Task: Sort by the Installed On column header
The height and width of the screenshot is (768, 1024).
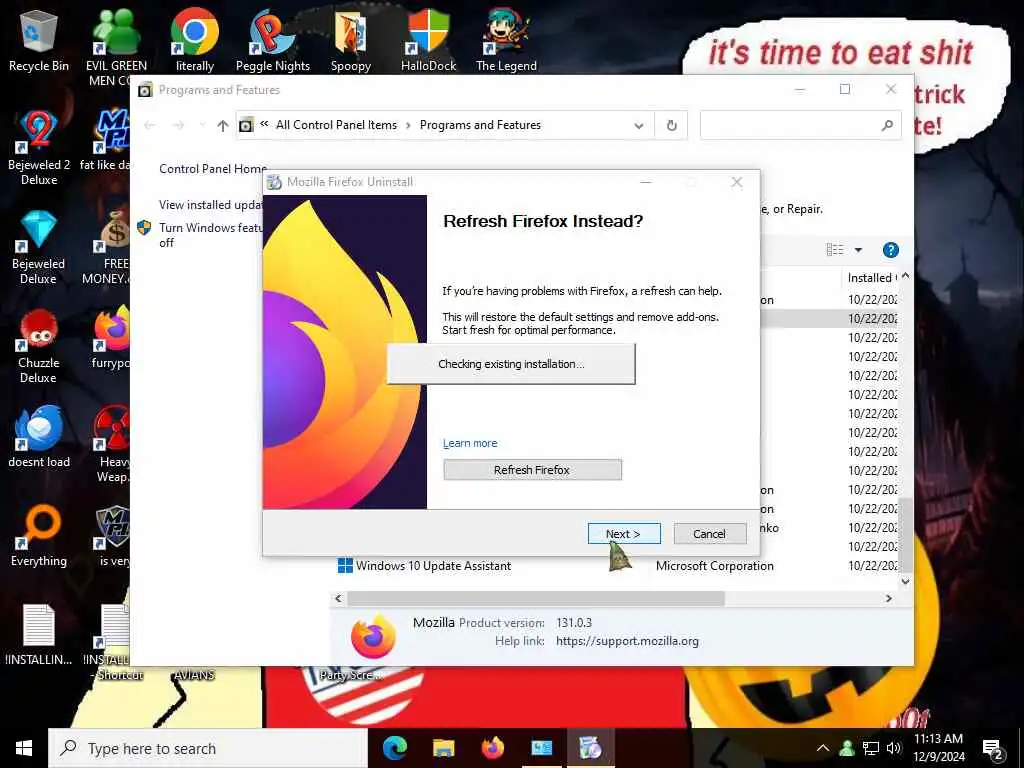Action: pos(871,278)
